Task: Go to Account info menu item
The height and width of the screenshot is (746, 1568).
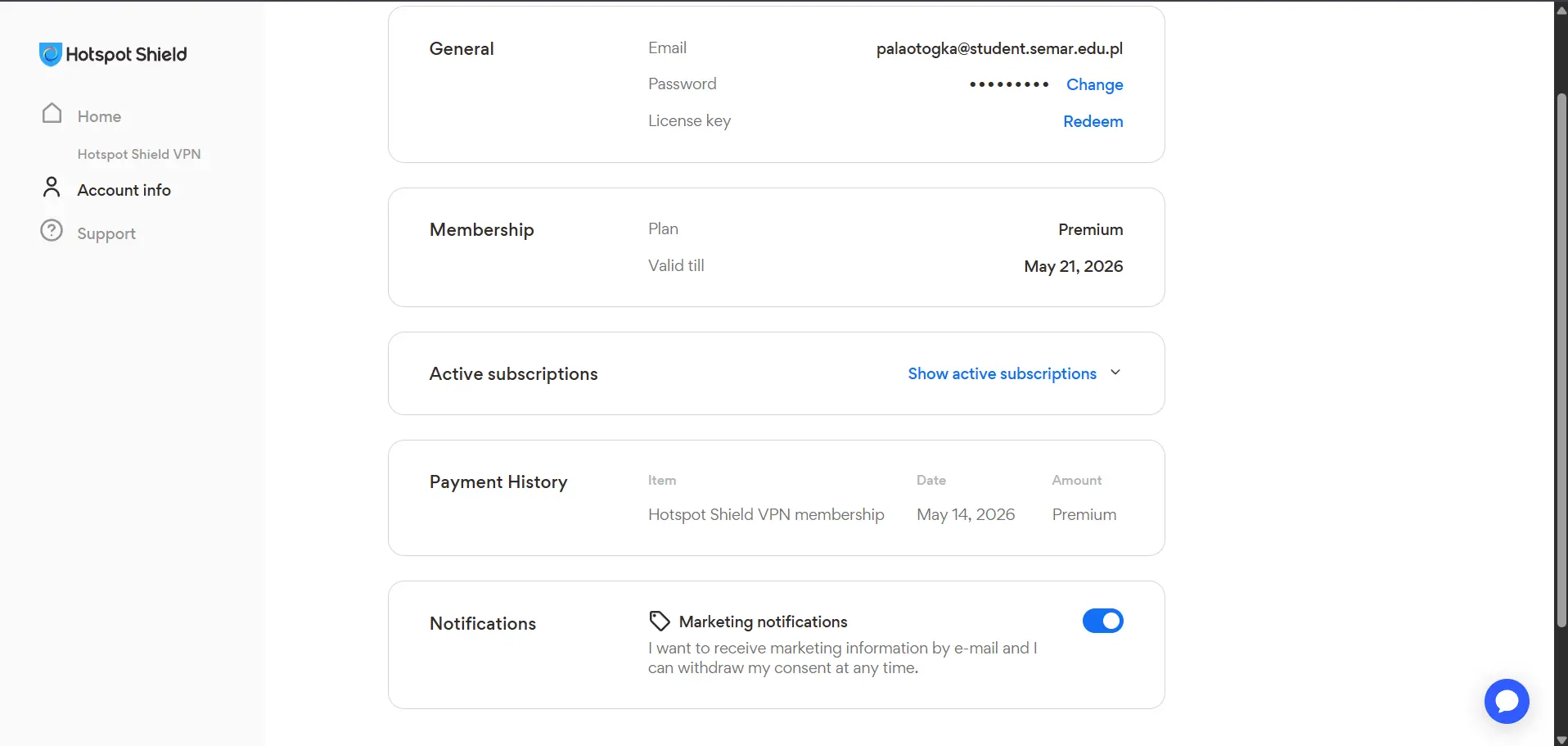Action: 124,190
